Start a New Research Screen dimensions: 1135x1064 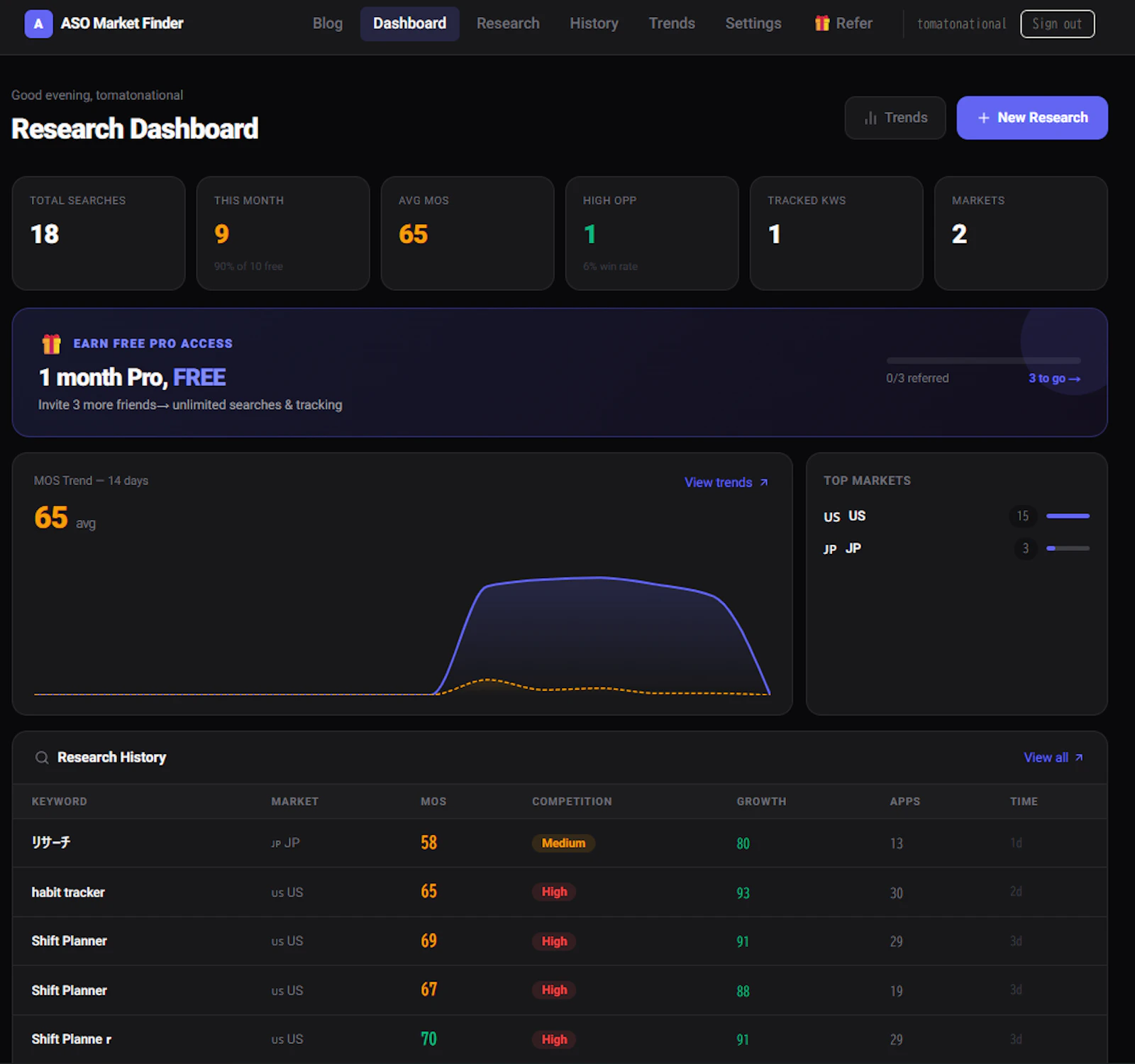click(1032, 118)
